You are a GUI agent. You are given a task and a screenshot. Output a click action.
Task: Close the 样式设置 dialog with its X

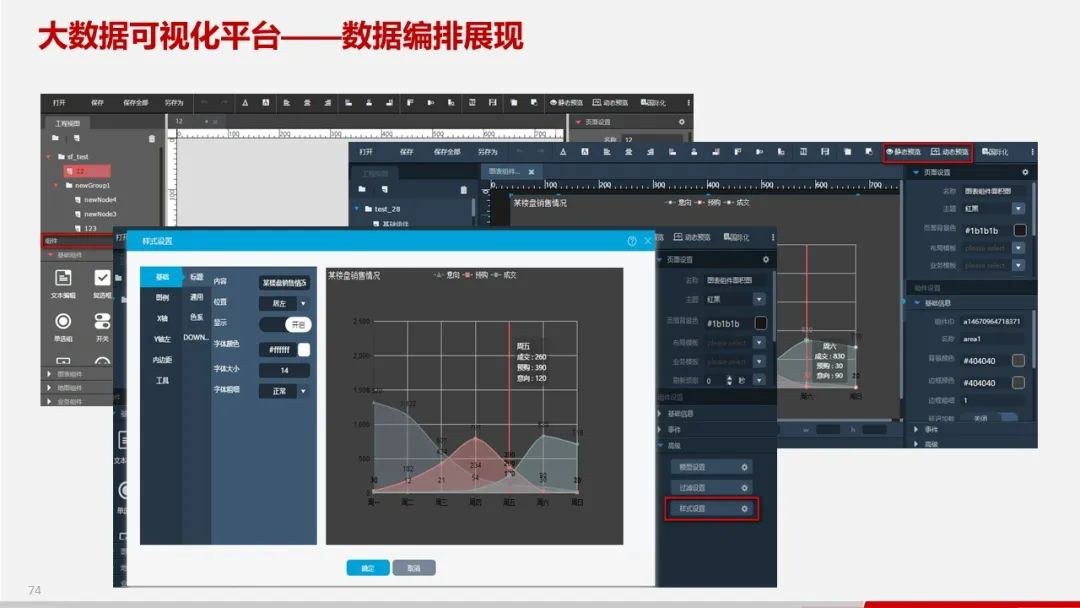pyautogui.click(x=647, y=241)
